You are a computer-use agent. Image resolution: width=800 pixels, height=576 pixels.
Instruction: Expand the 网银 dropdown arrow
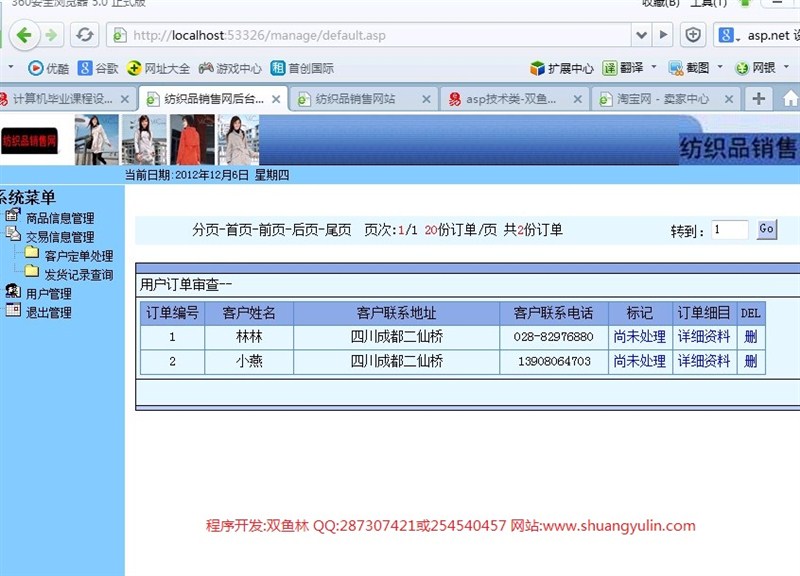point(786,67)
